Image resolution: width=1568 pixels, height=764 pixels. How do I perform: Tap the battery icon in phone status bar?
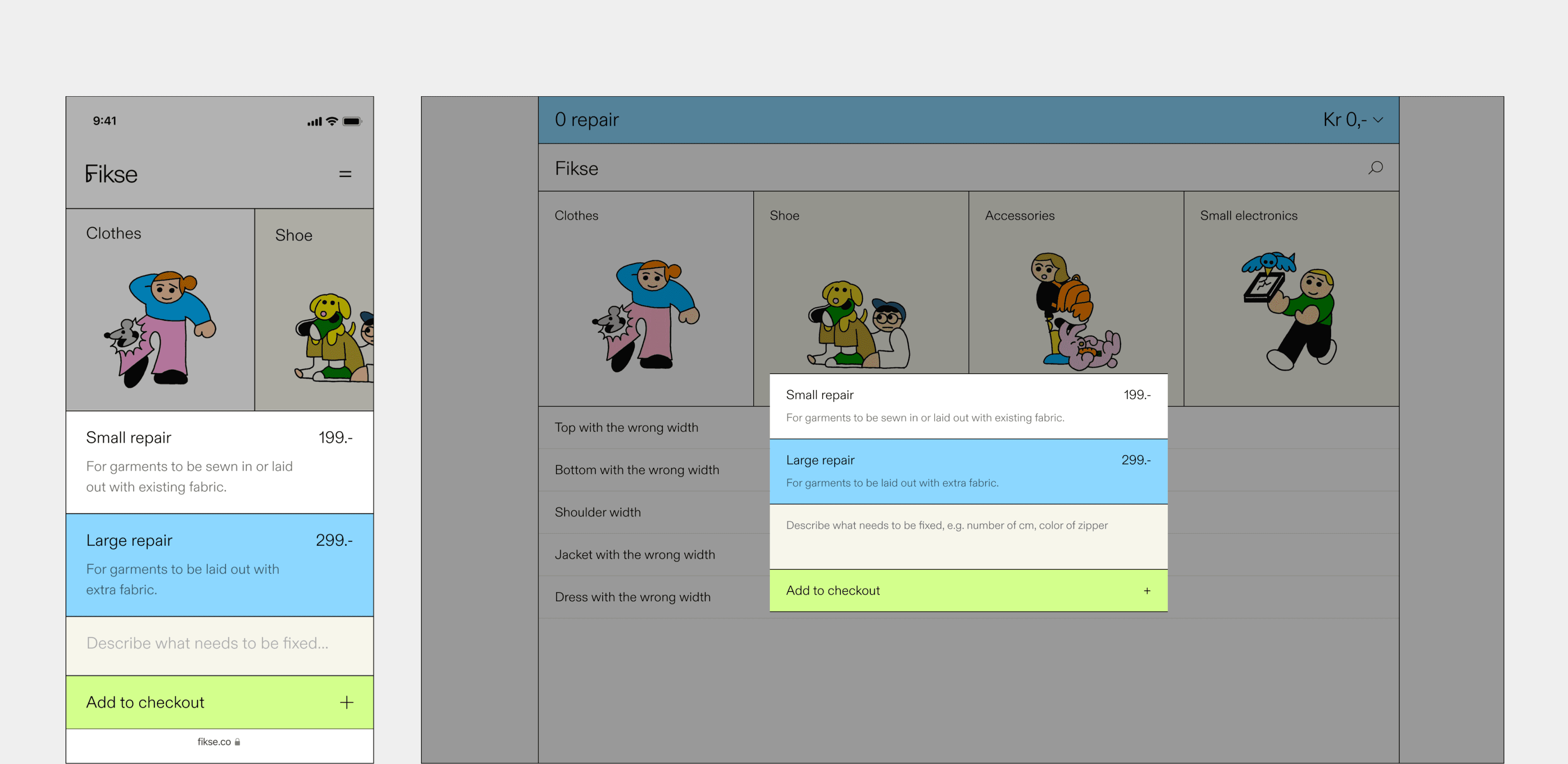(x=352, y=121)
